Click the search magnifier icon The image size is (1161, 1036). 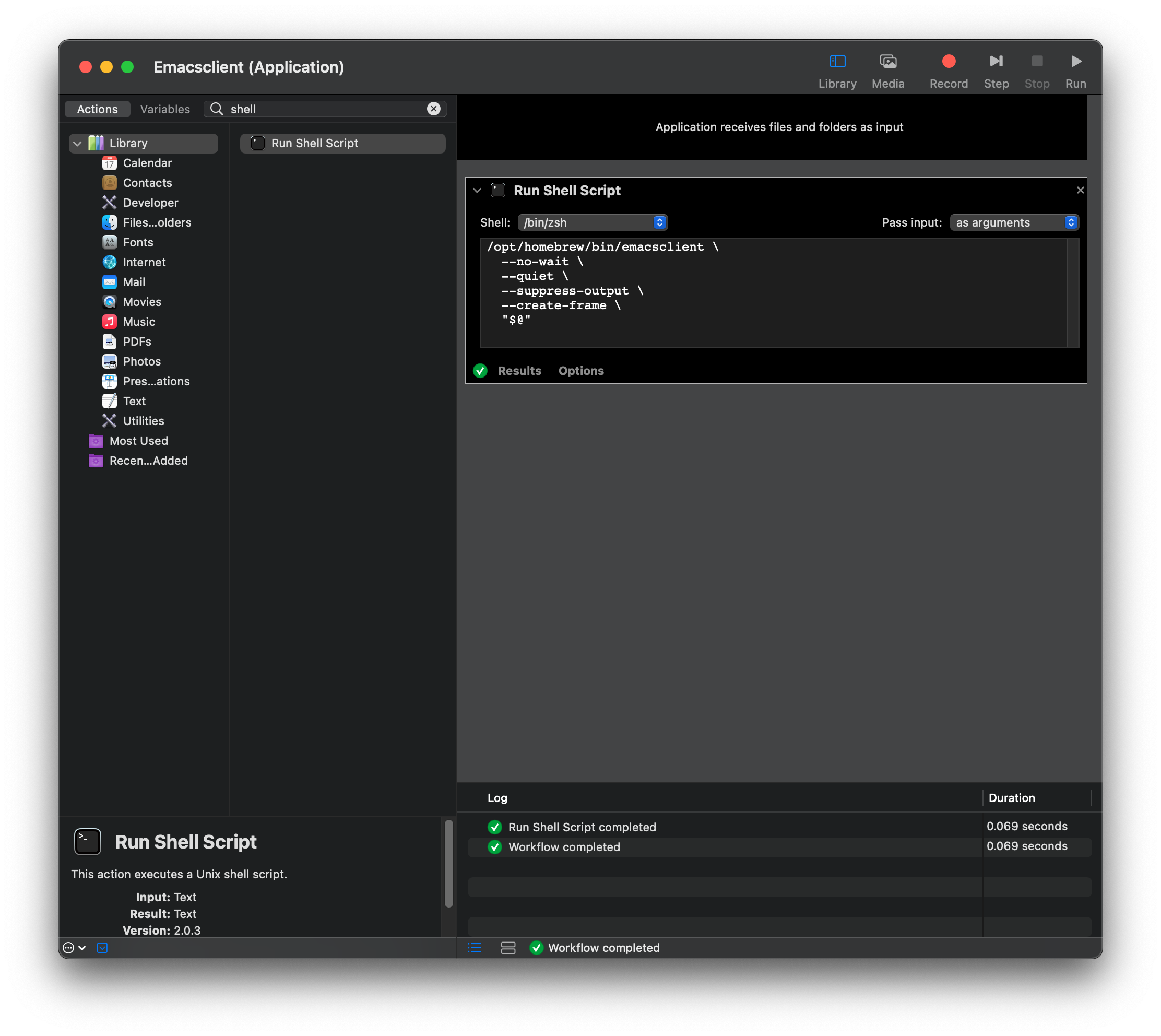216,109
